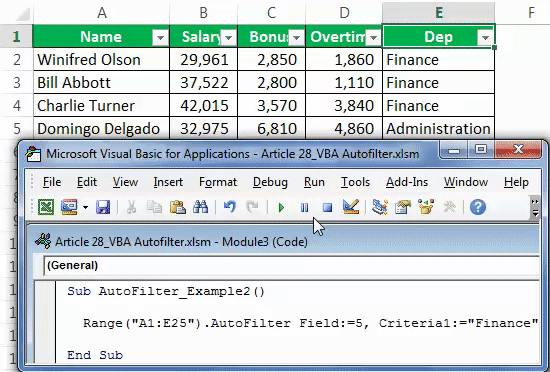The image size is (550, 372).
Task: Open the Format menu
Action: tap(218, 182)
